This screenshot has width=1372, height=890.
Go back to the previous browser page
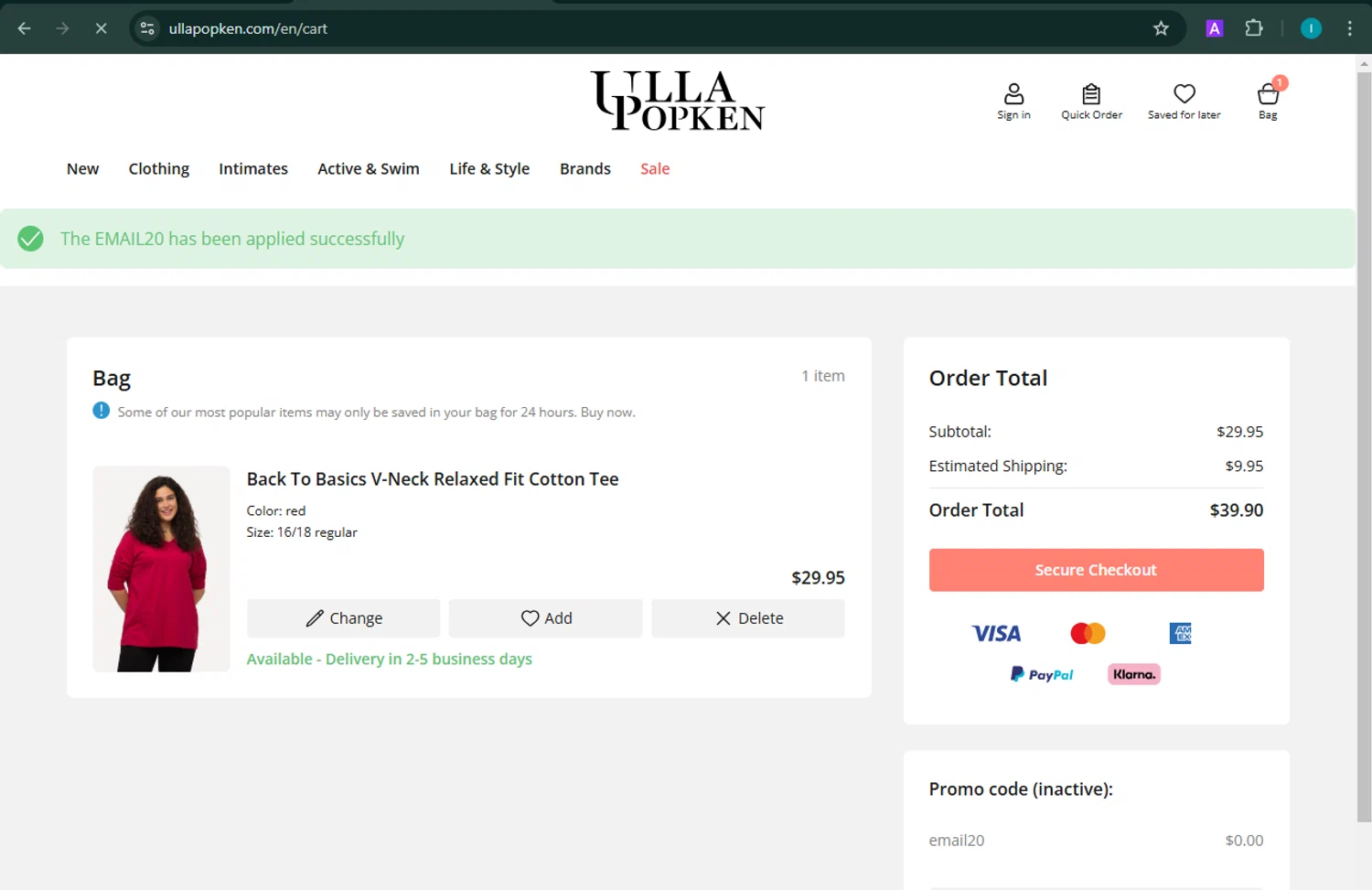coord(25,28)
